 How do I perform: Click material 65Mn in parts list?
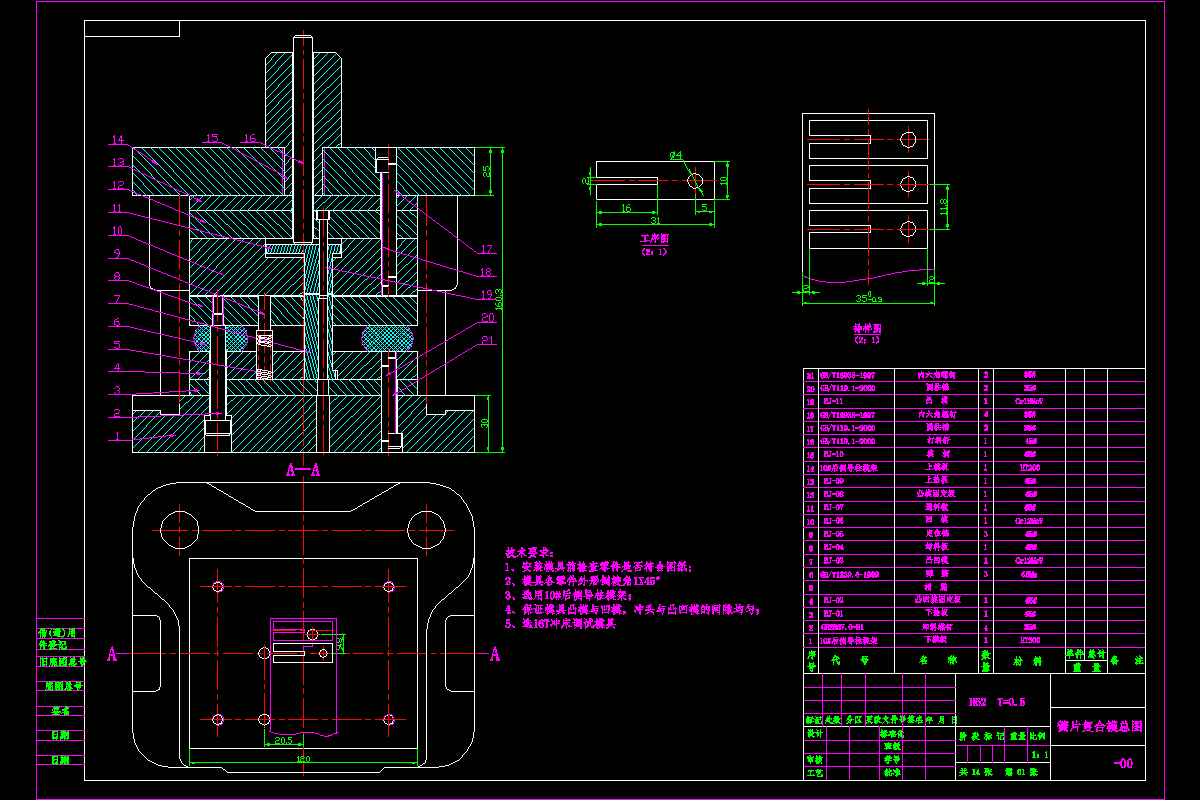(1029, 574)
